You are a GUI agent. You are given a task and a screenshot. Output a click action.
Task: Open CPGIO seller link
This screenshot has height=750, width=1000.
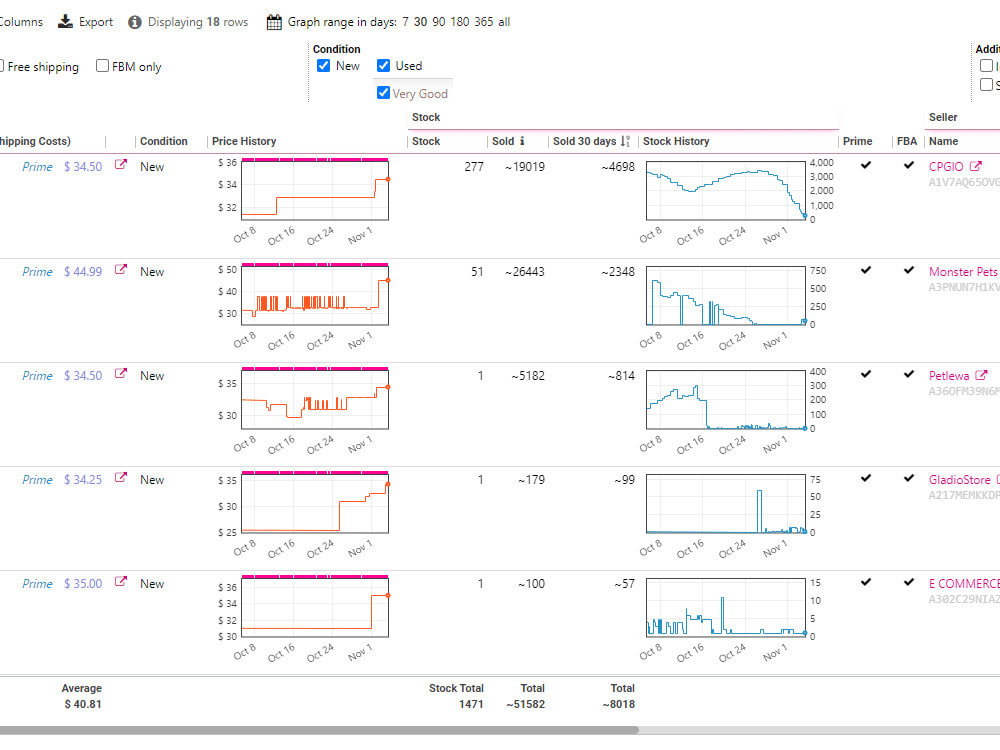(946, 166)
